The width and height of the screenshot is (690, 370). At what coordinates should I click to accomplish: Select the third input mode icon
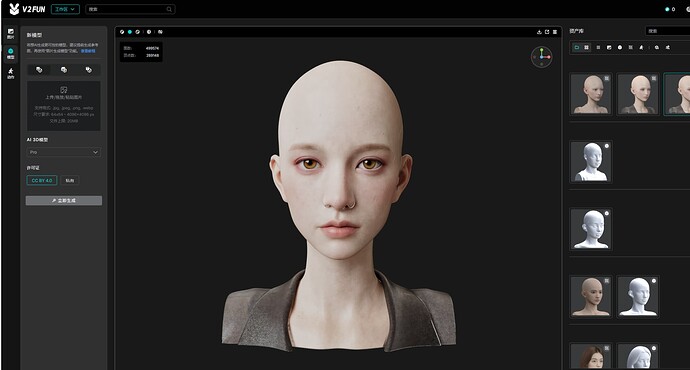(88, 70)
